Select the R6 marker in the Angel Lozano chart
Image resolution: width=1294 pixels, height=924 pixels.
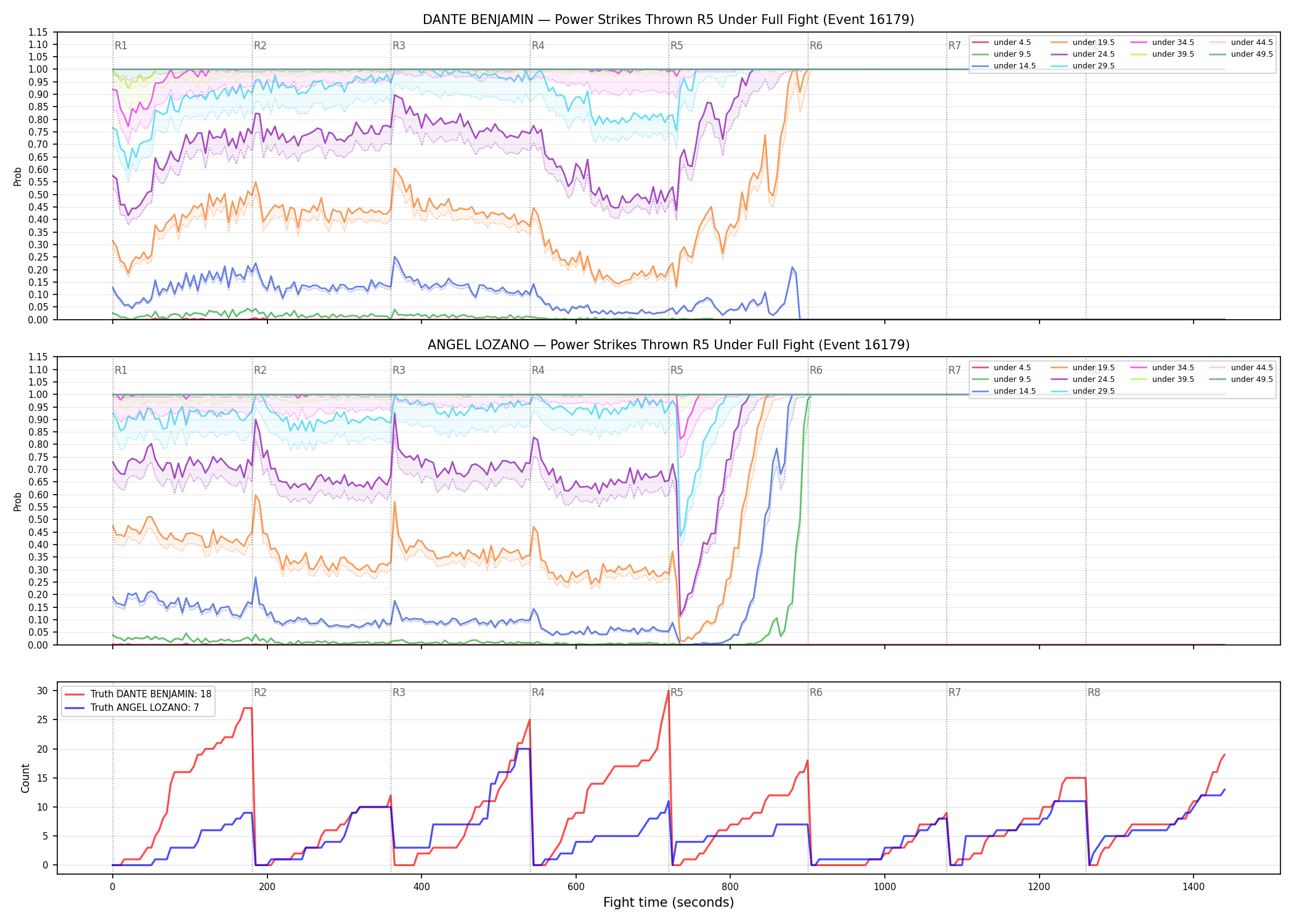coord(816,370)
